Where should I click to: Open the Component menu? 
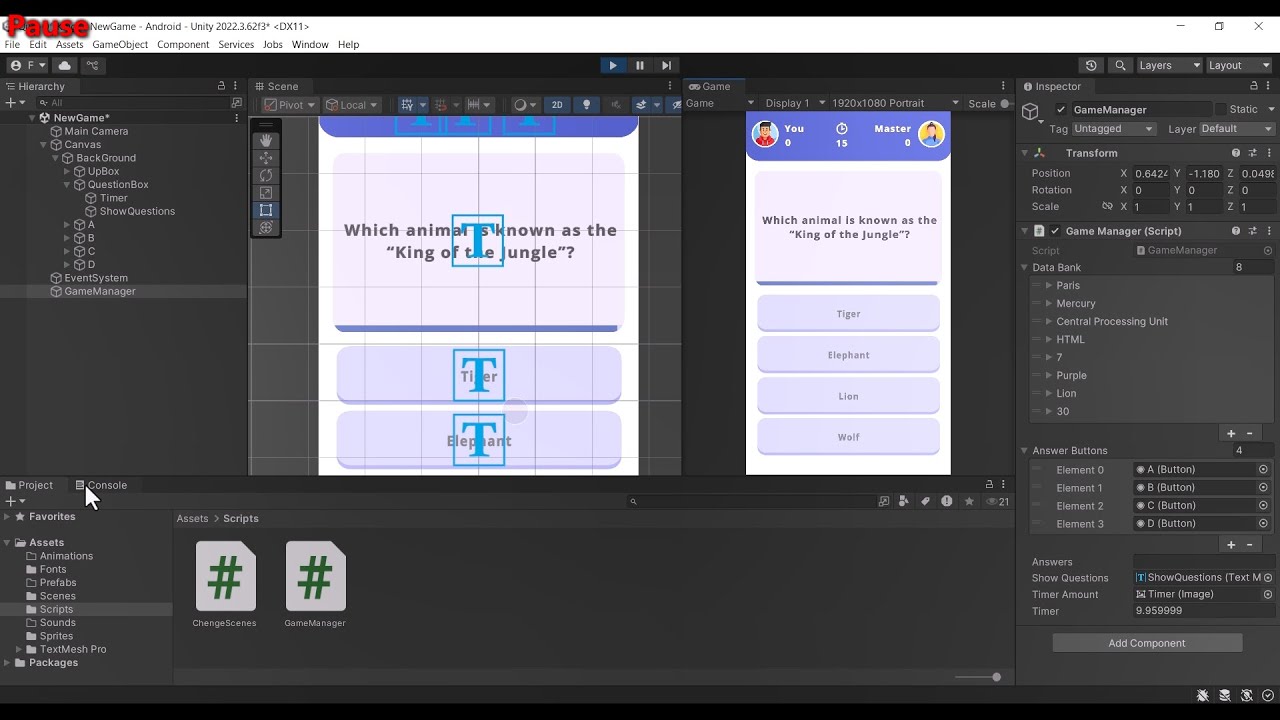183,45
